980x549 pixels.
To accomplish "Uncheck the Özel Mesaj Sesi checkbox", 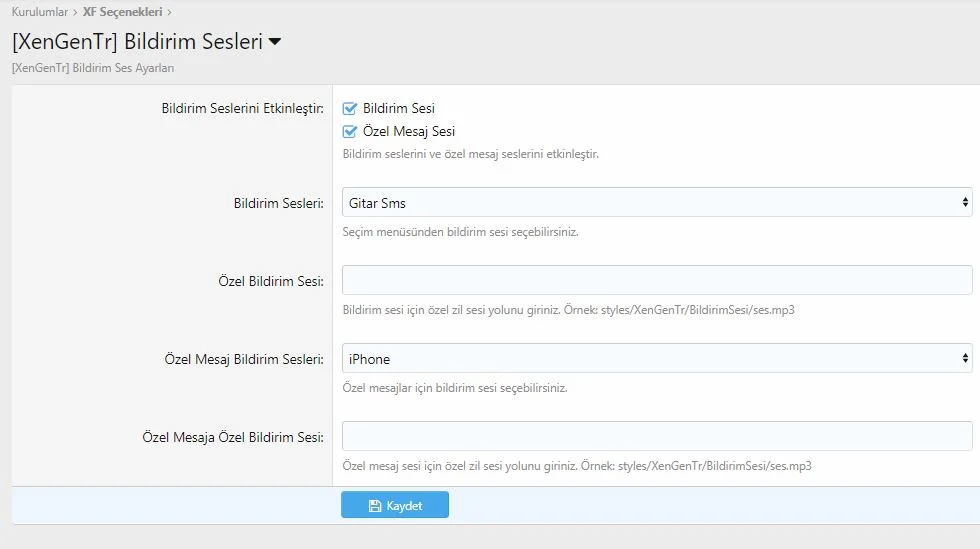I will (x=350, y=131).
